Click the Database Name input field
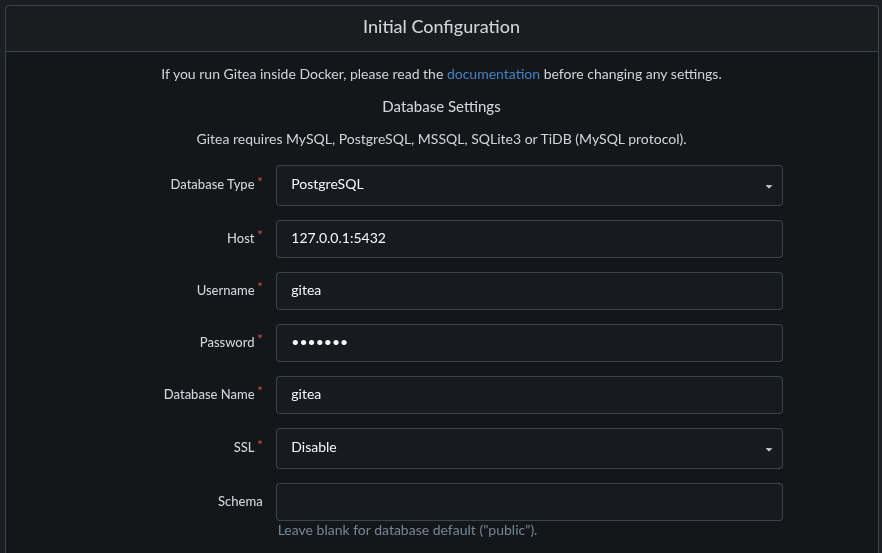882x553 pixels. point(529,395)
